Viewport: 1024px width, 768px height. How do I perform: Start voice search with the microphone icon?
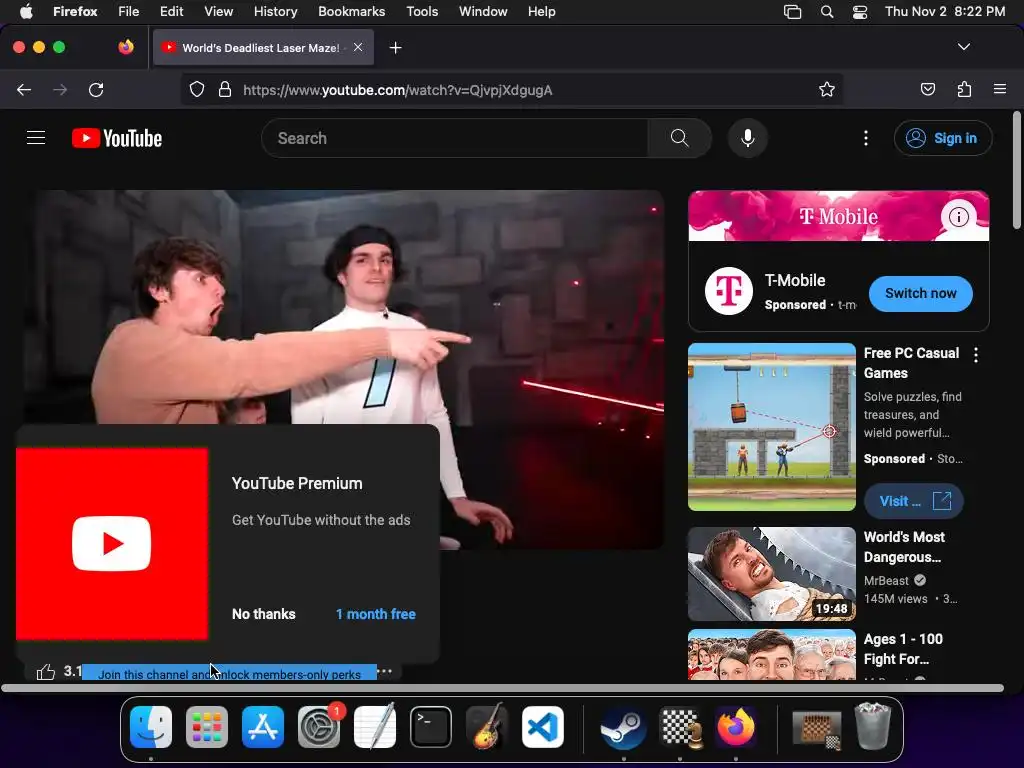tap(748, 138)
